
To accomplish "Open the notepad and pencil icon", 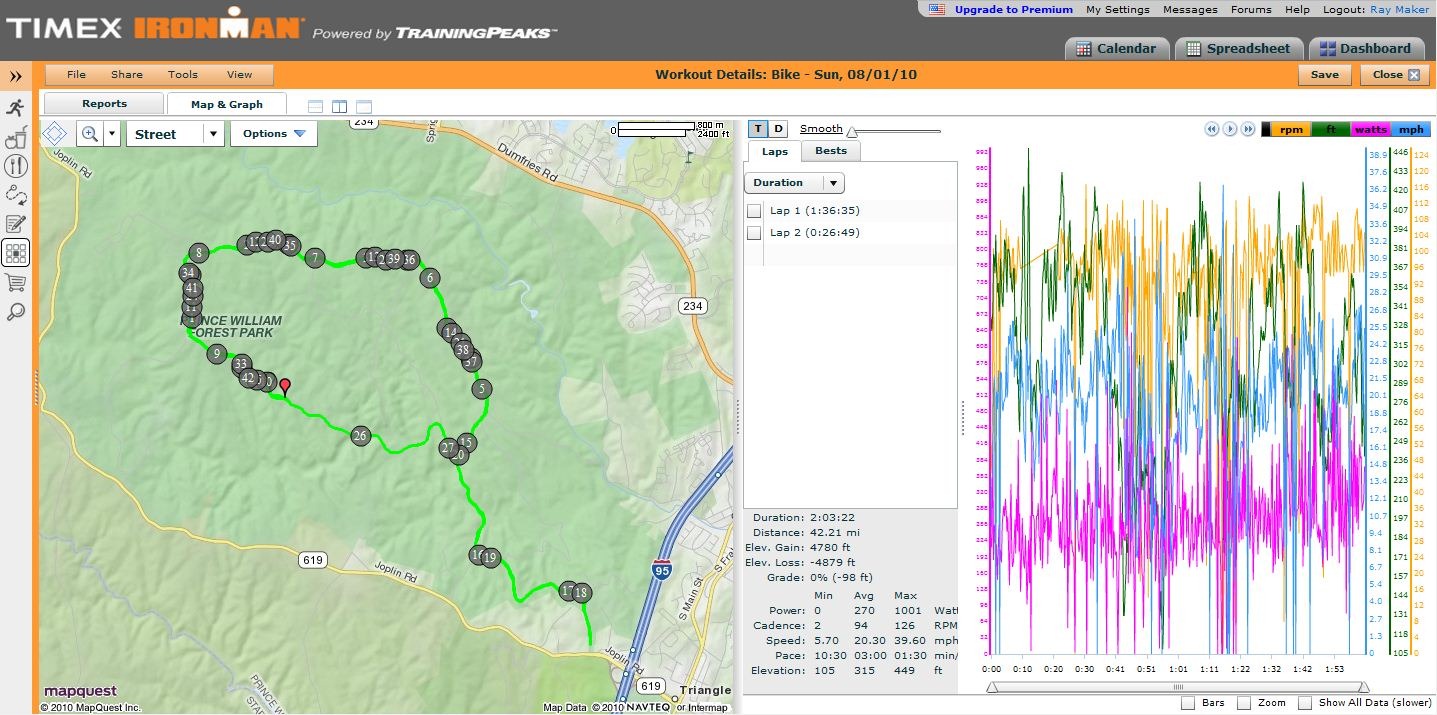I will (x=15, y=224).
